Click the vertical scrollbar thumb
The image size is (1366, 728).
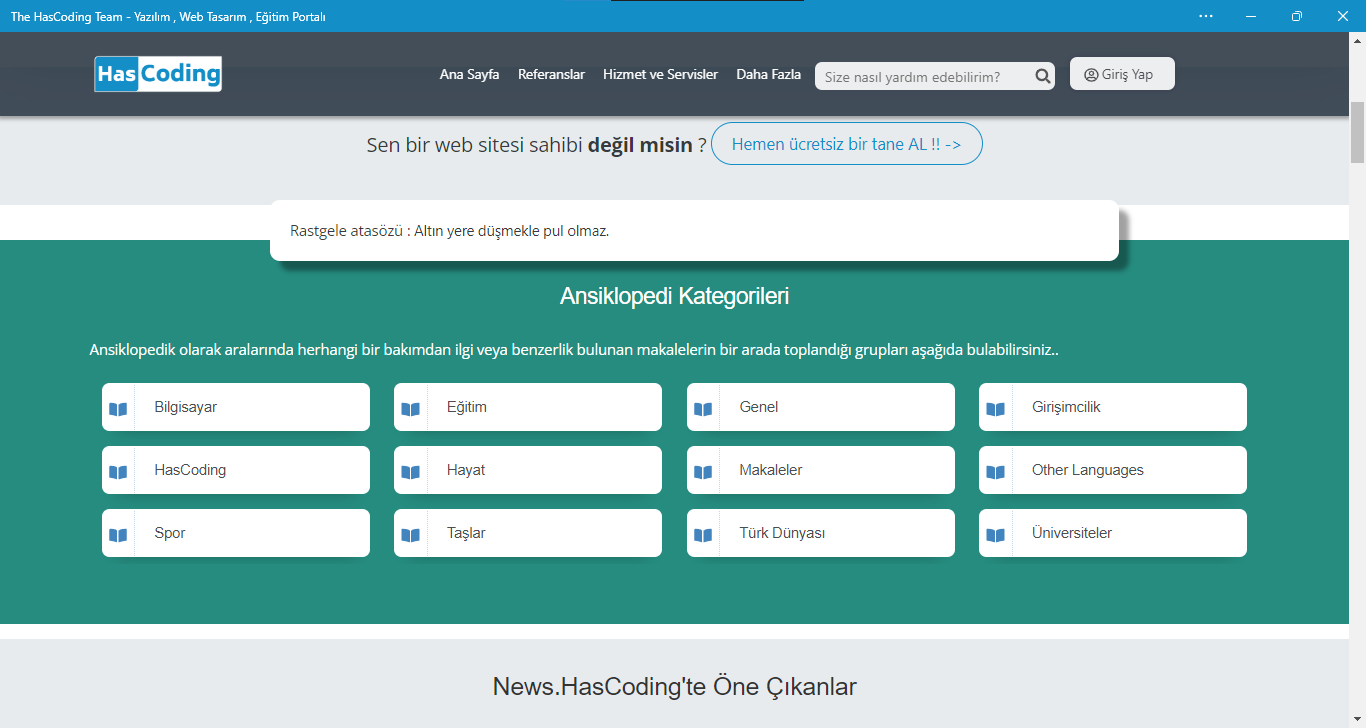click(x=1358, y=131)
